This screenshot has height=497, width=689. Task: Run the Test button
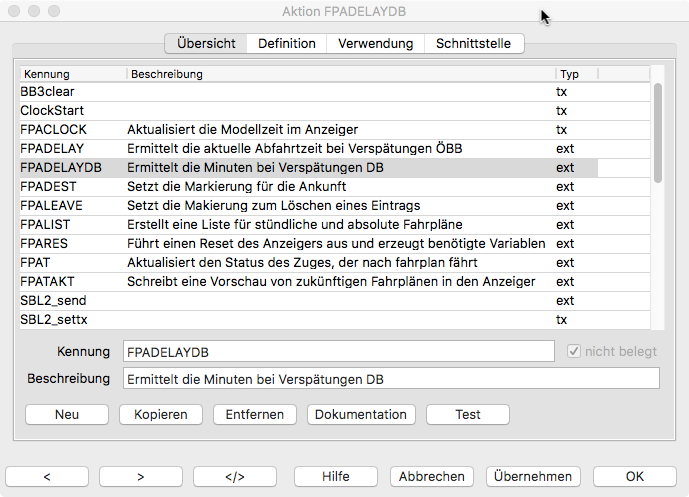click(x=468, y=414)
